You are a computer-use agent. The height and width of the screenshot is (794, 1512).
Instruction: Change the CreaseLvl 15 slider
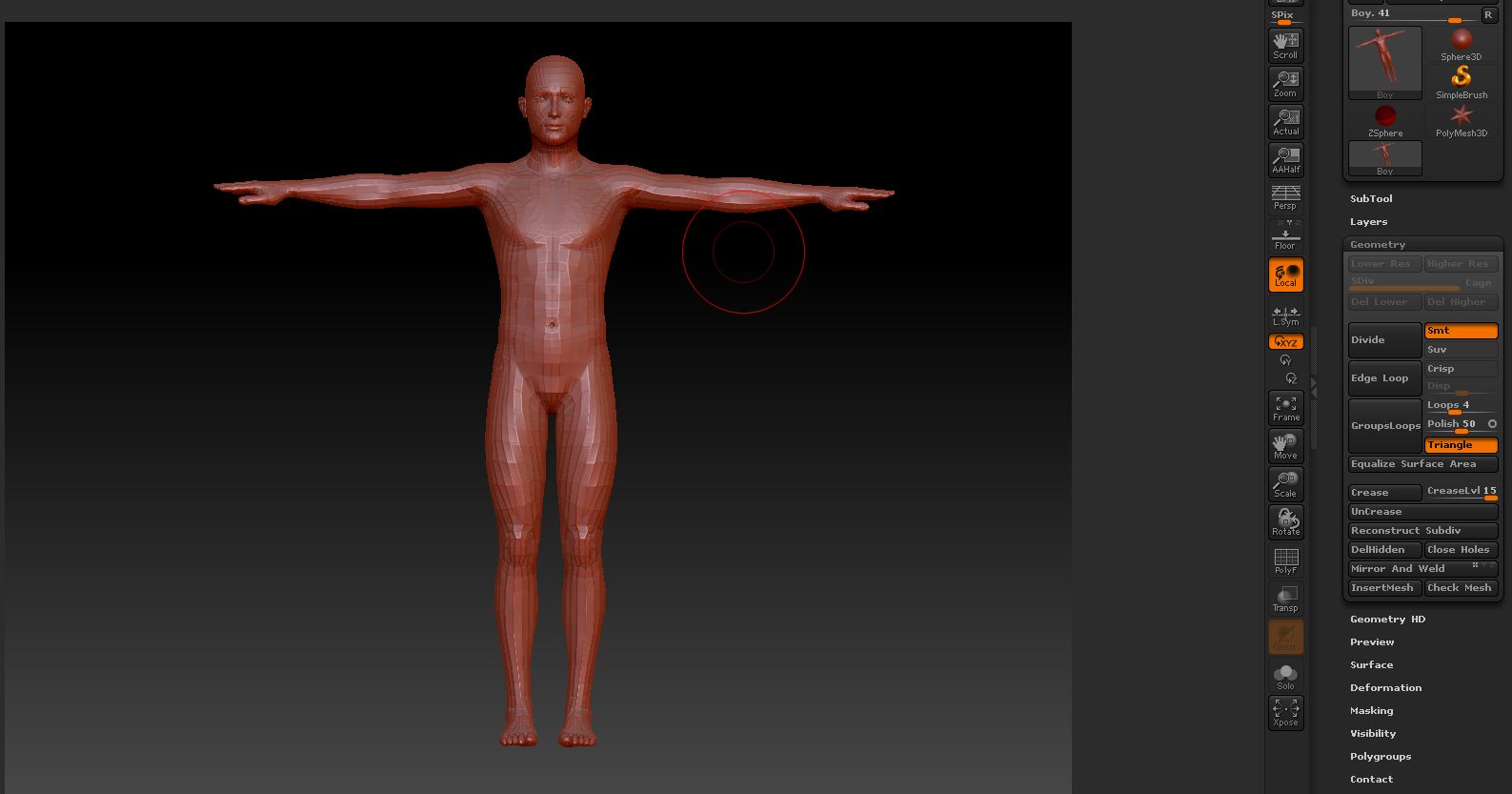pos(1461,492)
